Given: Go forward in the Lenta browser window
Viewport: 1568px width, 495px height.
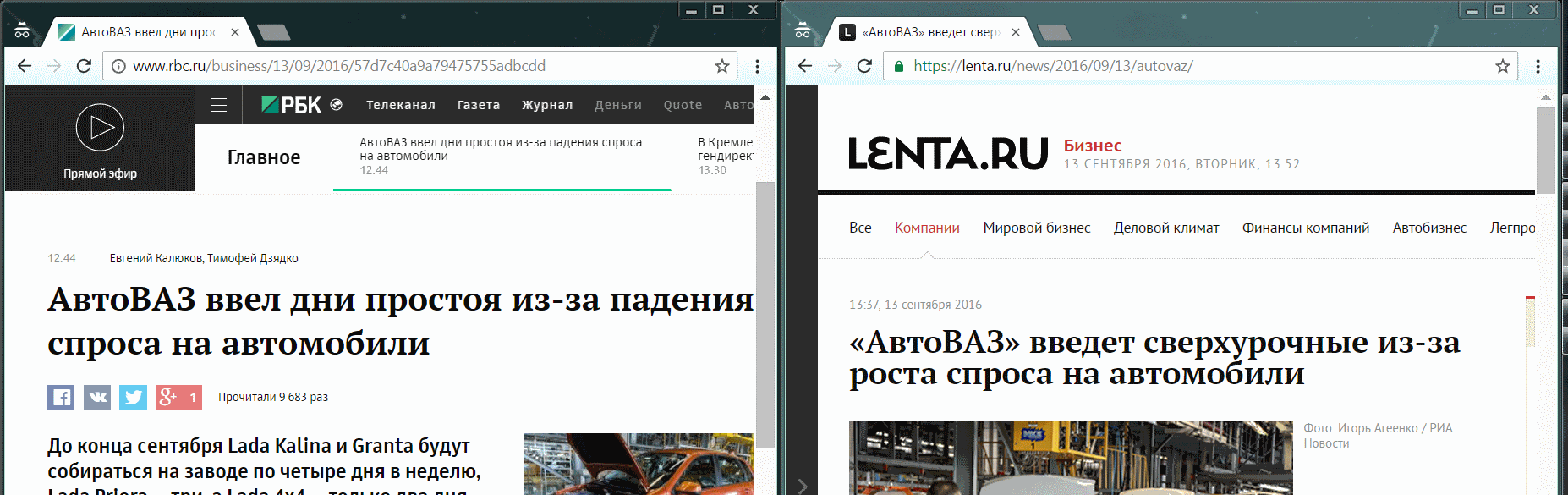Looking at the screenshot, I should [835, 66].
